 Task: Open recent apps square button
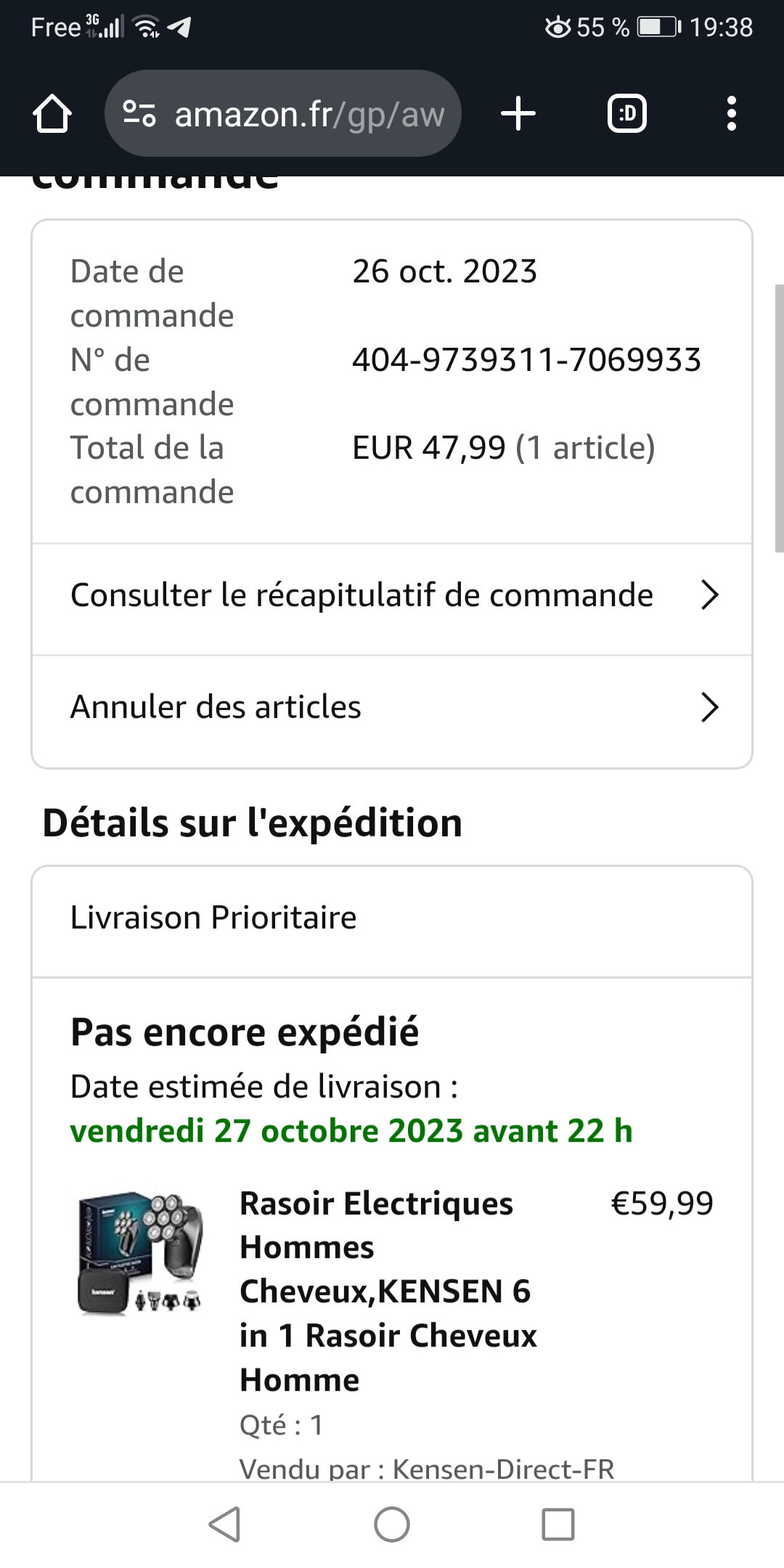558,1524
